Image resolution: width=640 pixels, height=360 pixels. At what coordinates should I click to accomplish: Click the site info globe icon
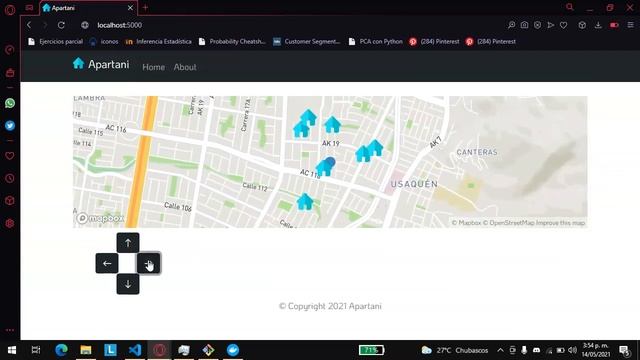click(84, 25)
